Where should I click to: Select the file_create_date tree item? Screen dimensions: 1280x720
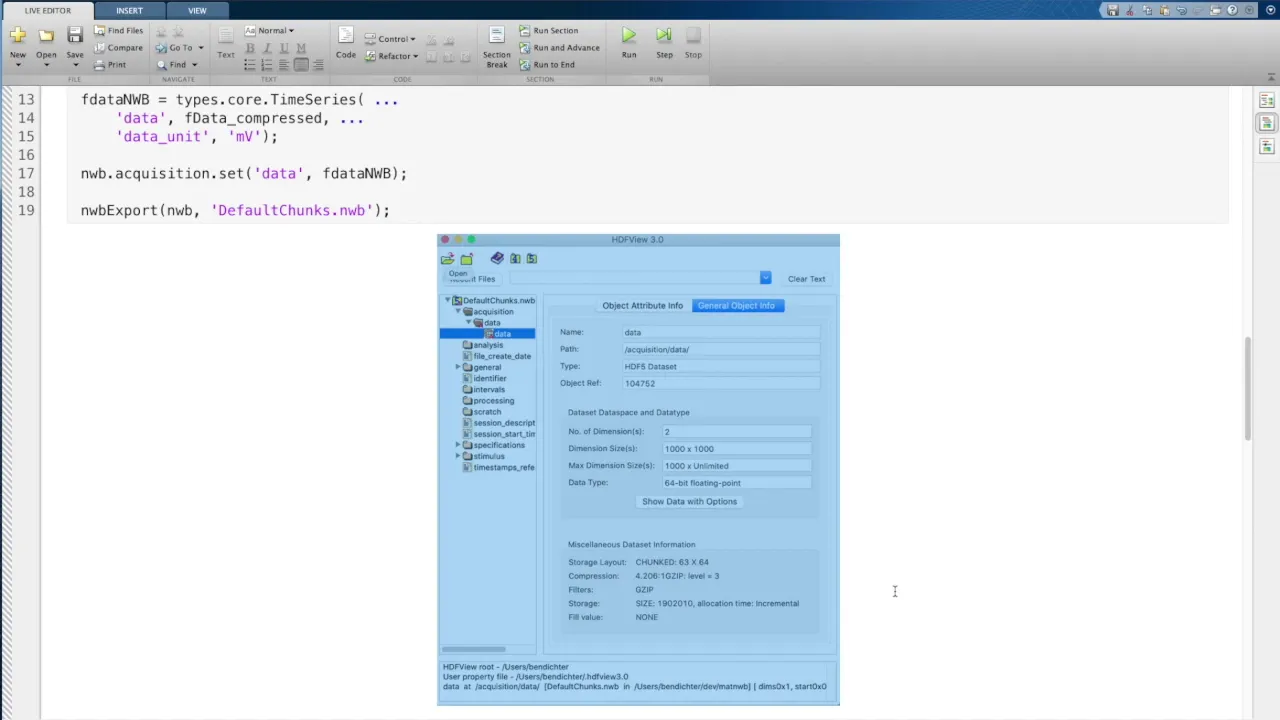tap(497, 356)
